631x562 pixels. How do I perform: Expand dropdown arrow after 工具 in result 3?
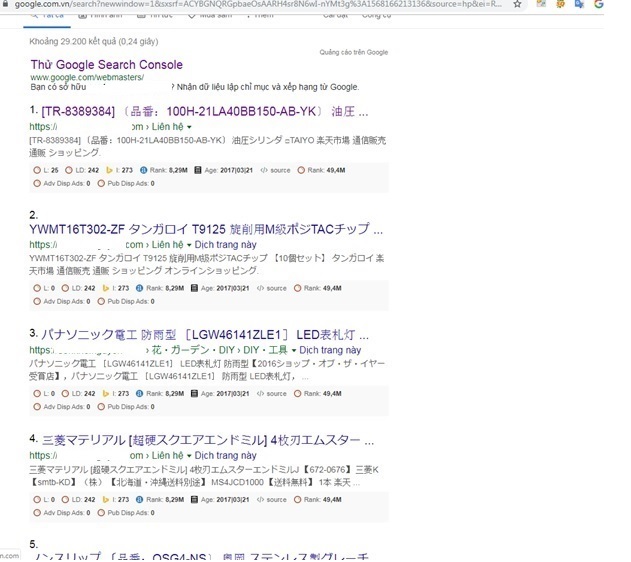[x=294, y=350]
